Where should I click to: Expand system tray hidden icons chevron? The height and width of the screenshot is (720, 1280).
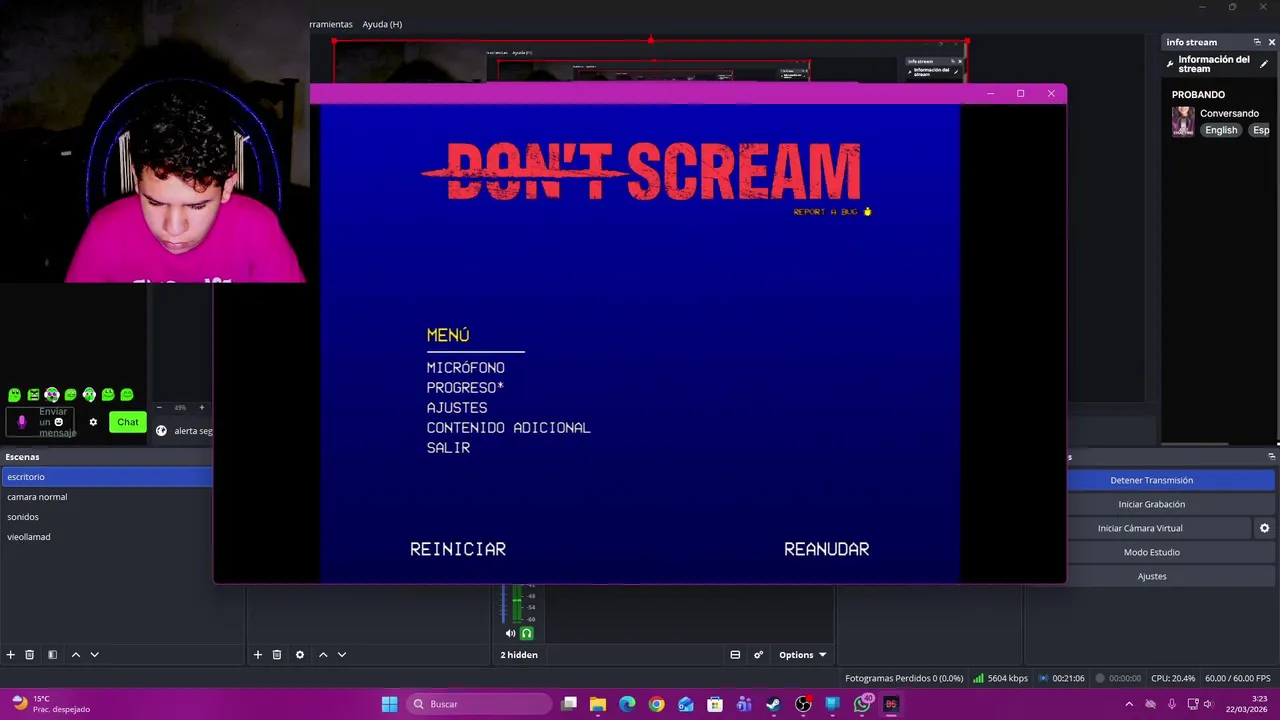tap(1129, 704)
